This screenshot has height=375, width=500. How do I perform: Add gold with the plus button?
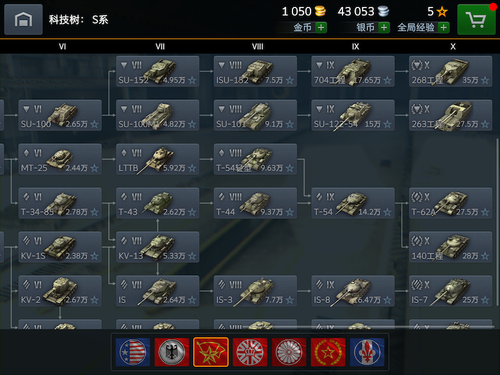tap(321, 27)
